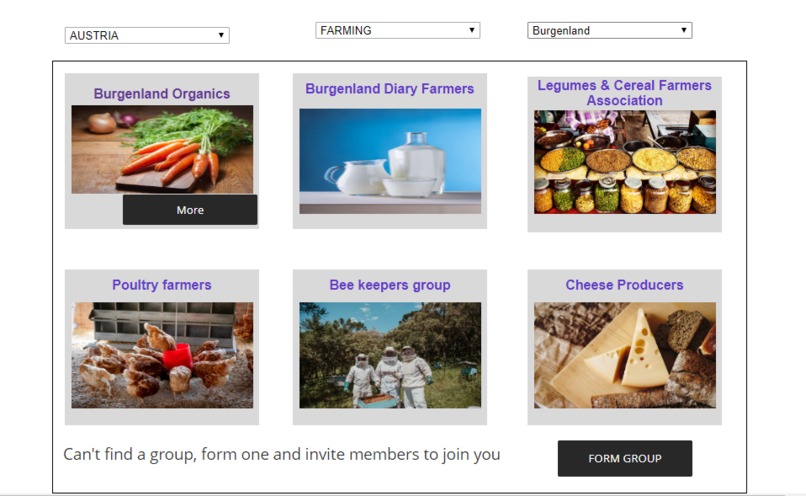806x496 pixels.
Task: Open Legumes & Cereal Farmers Association title
Action: click(x=625, y=93)
